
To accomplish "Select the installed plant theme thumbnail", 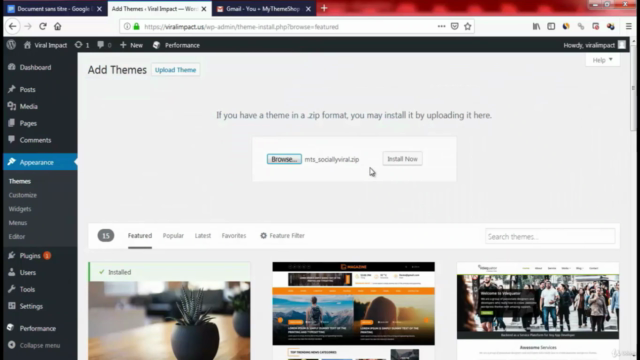I will (169, 320).
